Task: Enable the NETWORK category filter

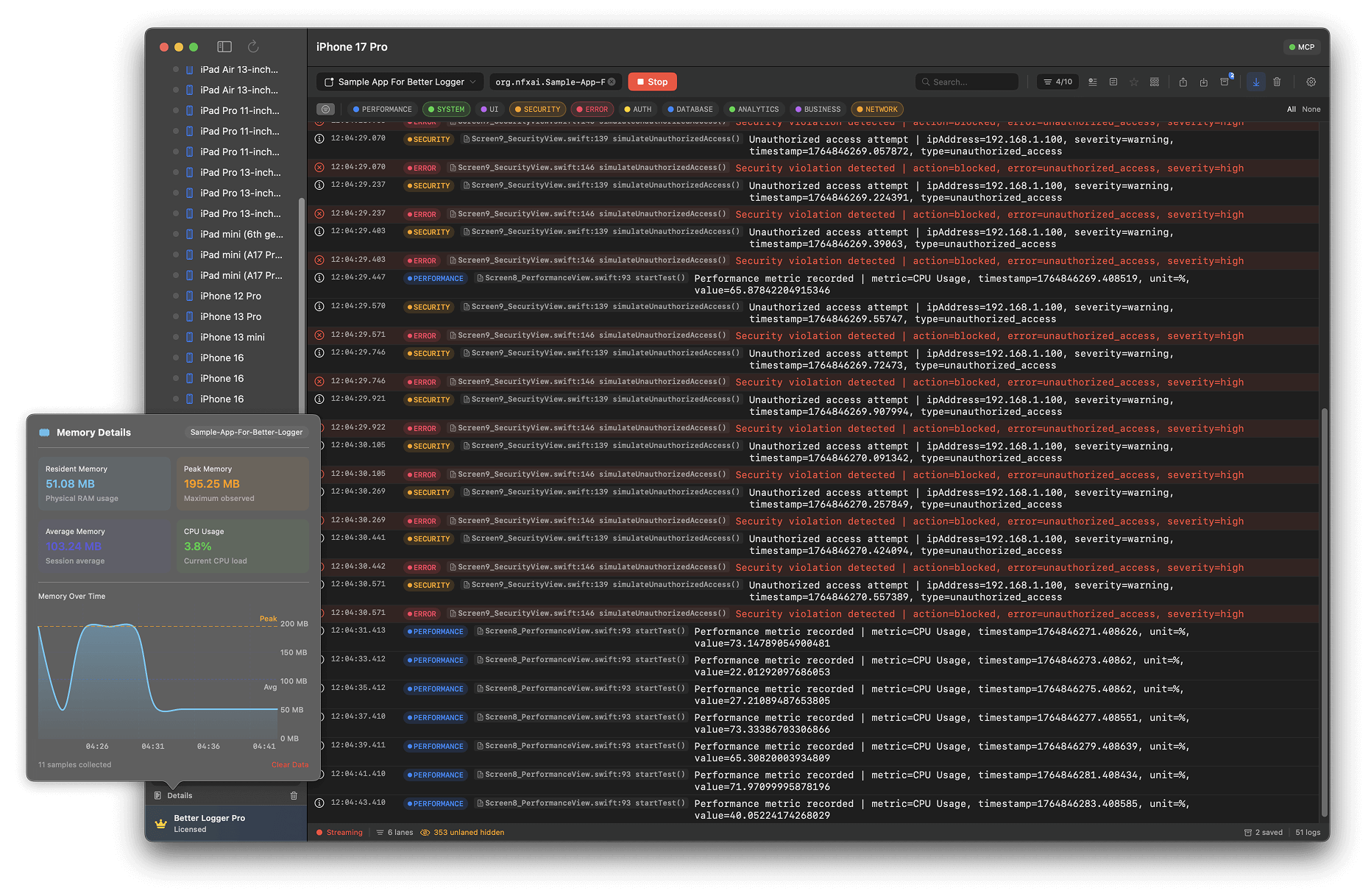Action: [876, 109]
